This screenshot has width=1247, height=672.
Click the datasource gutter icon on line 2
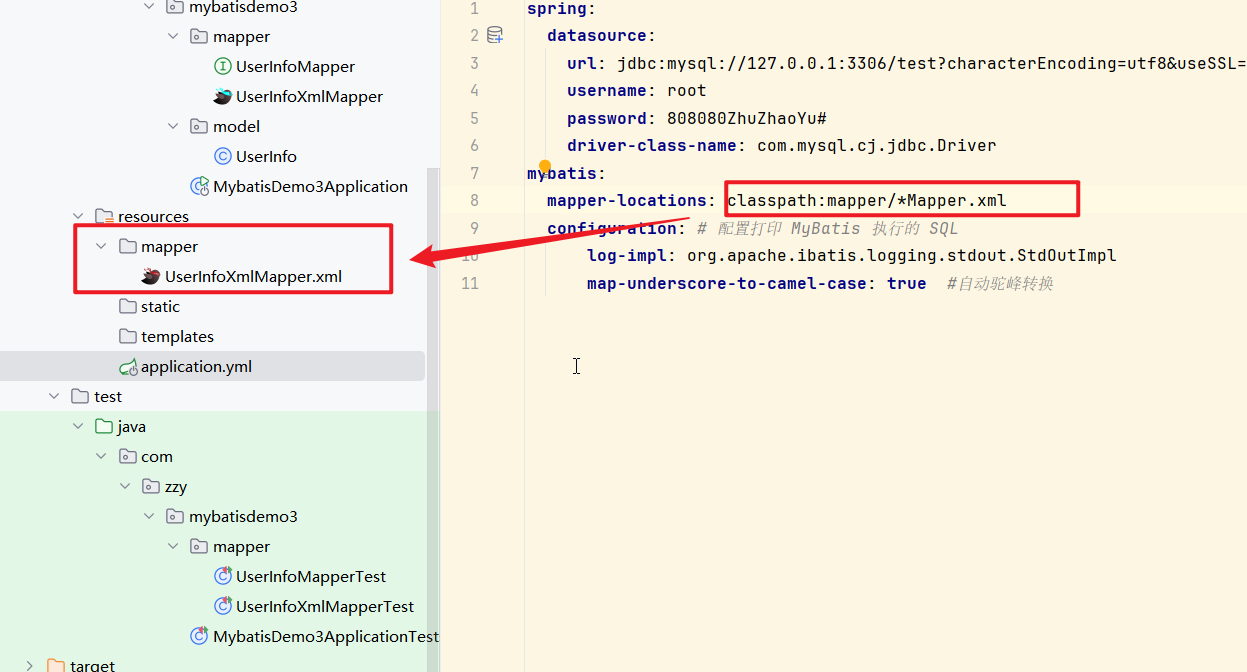(x=495, y=36)
